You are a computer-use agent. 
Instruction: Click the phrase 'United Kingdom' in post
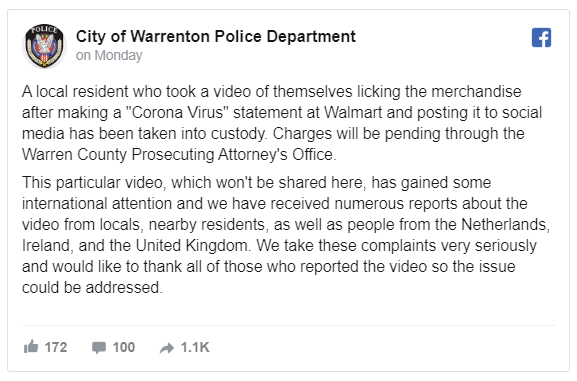(191, 246)
